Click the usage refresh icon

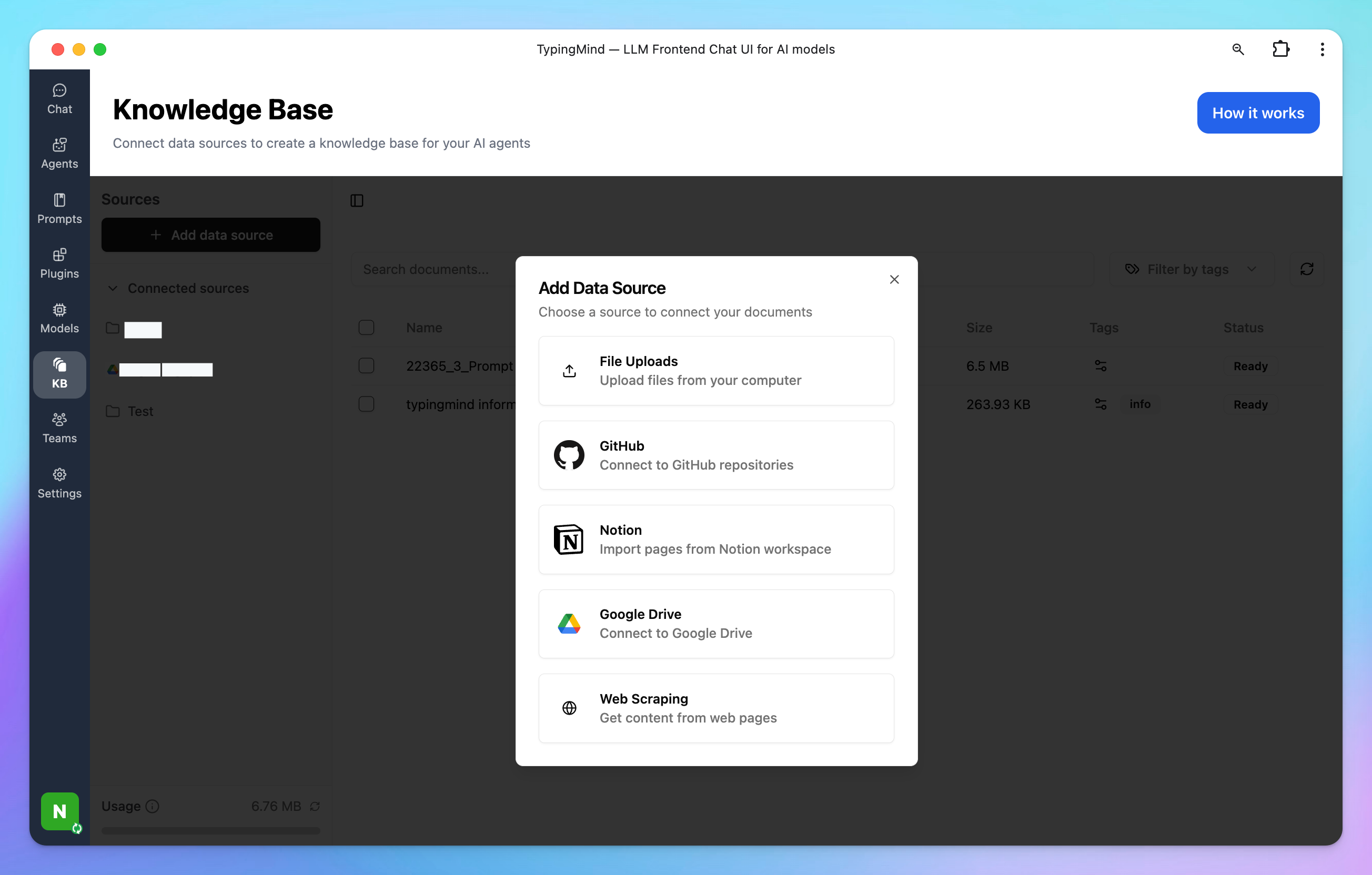pyautogui.click(x=315, y=807)
